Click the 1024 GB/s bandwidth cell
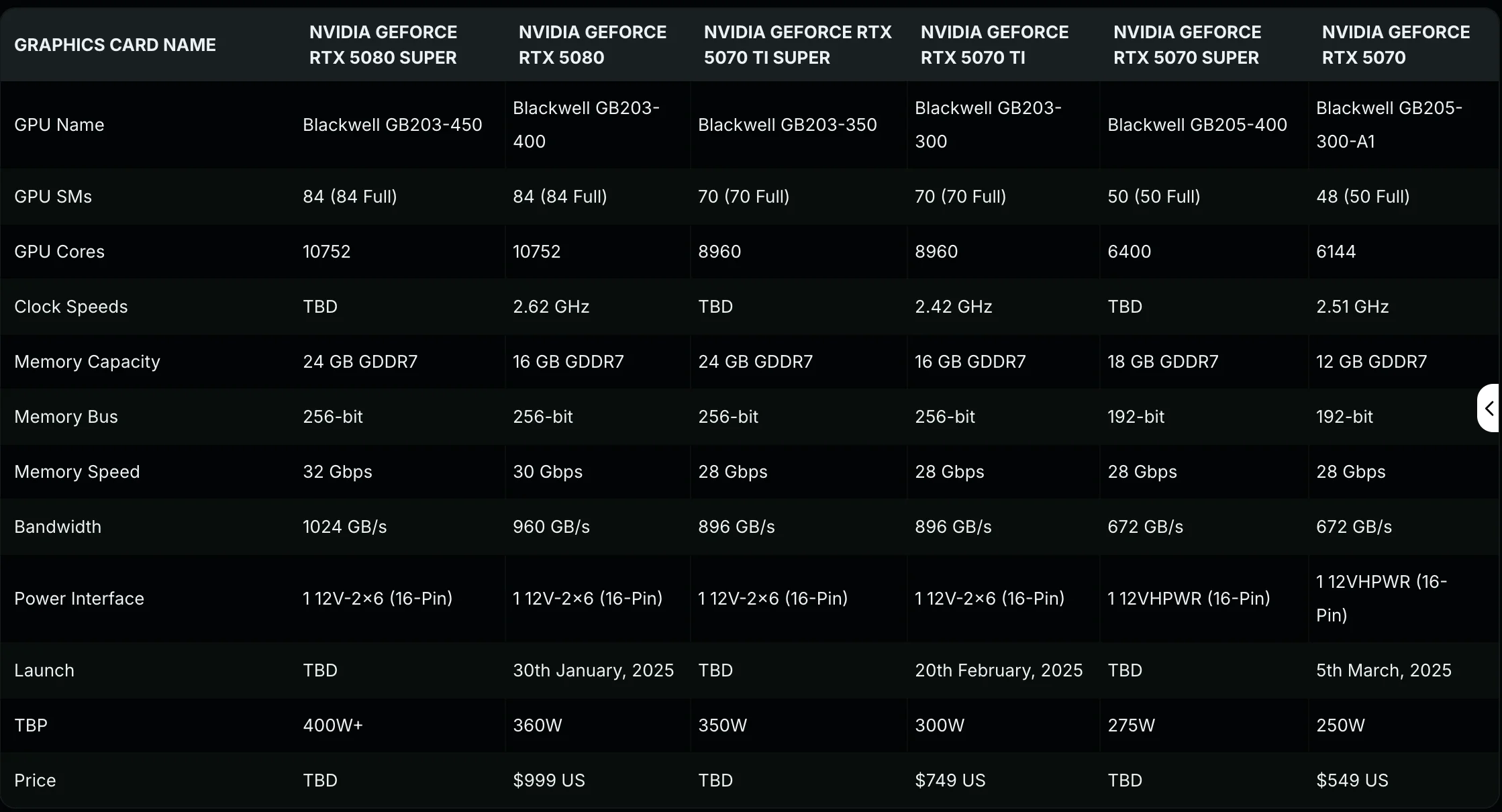Screen dimensions: 1502x812 (344, 527)
